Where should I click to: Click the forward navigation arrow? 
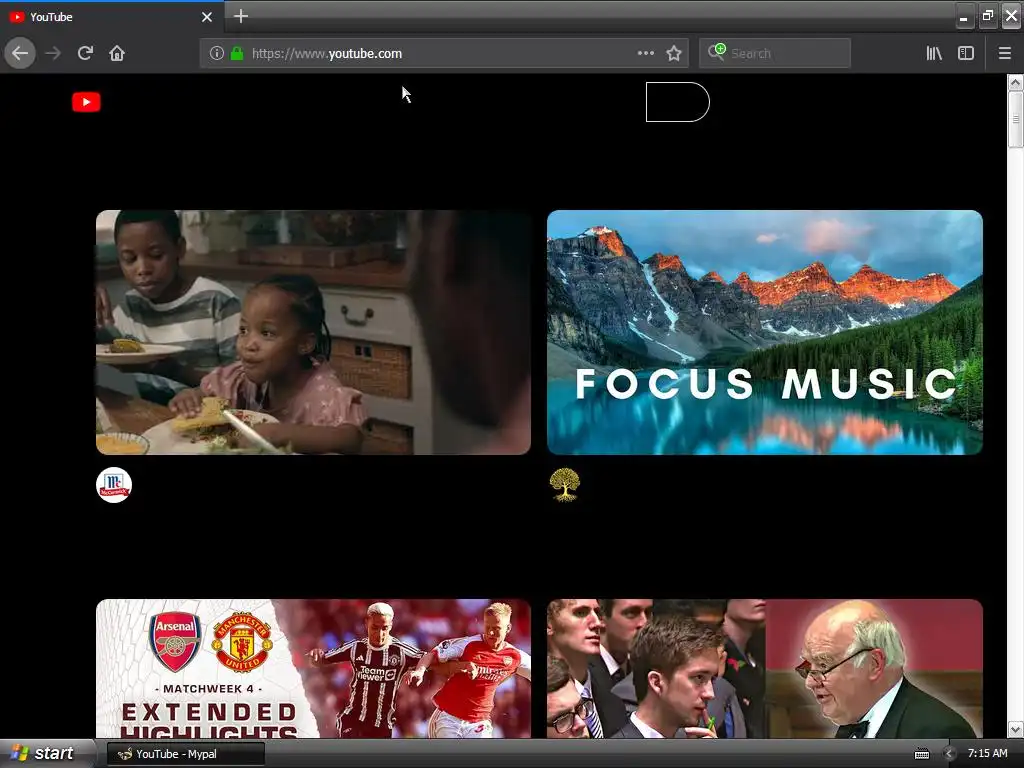tap(53, 53)
